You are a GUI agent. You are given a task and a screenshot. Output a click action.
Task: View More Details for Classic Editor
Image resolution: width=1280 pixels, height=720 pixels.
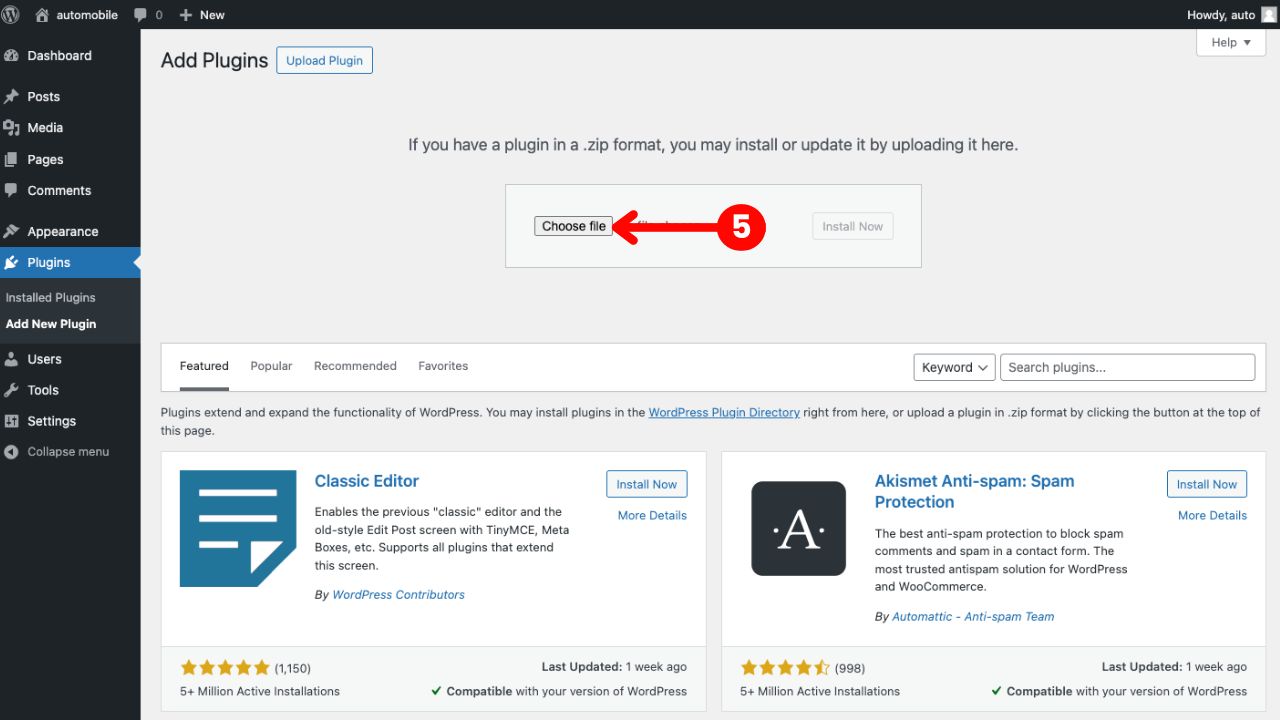pos(652,515)
